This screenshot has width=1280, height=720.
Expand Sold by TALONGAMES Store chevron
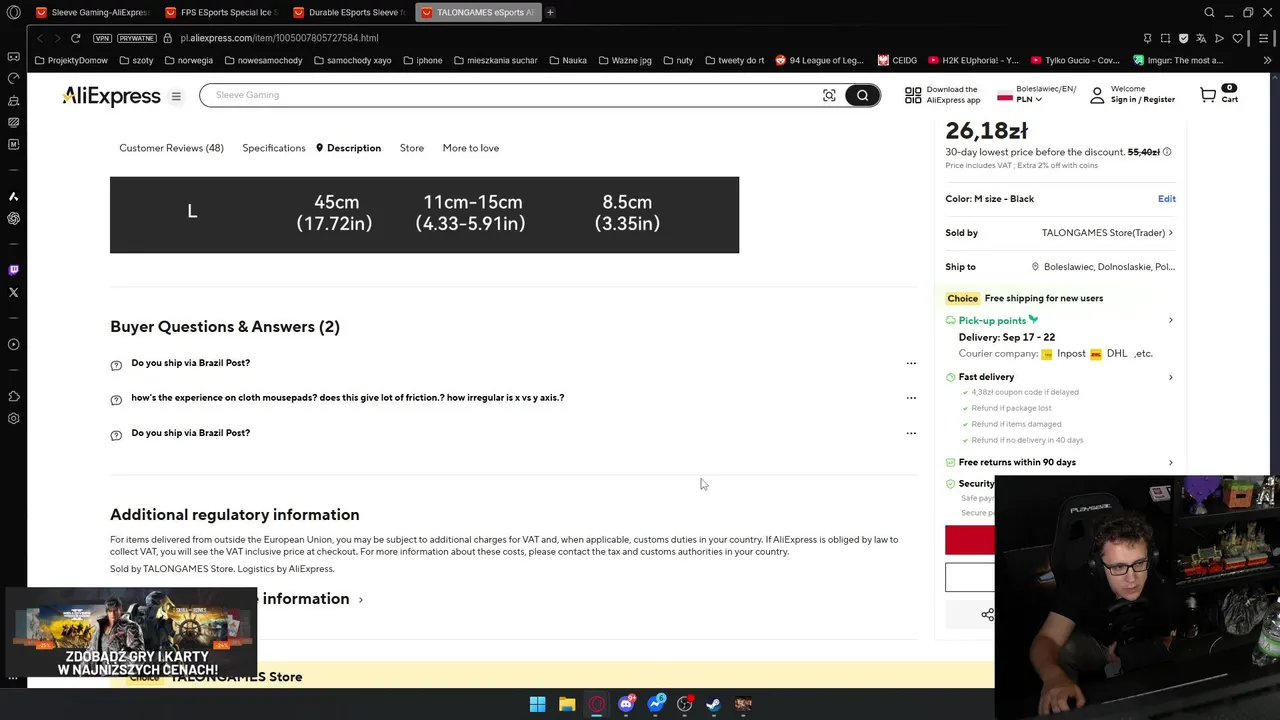(x=1171, y=233)
